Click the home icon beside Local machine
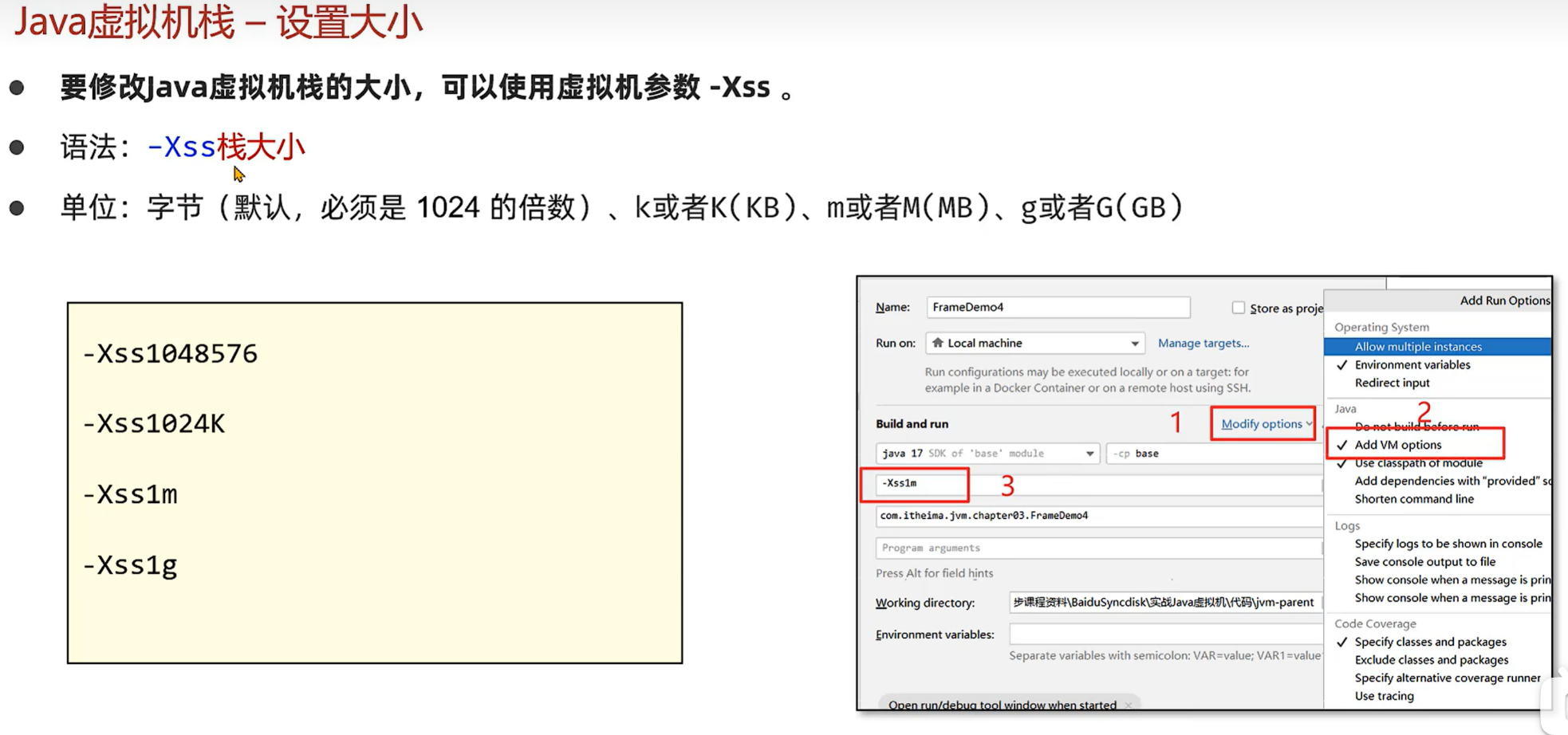 pyautogui.click(x=938, y=343)
